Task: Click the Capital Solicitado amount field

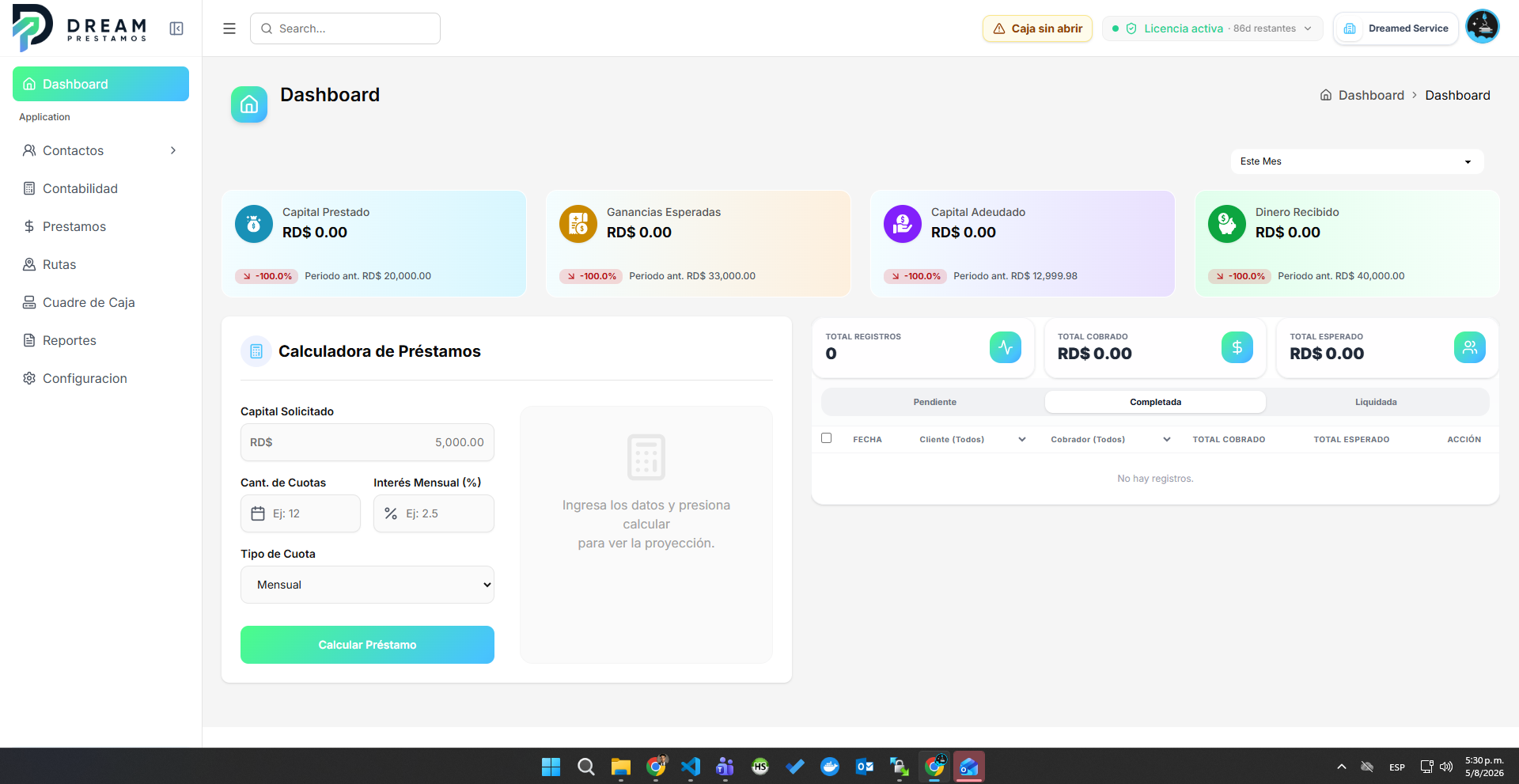Action: (367, 442)
